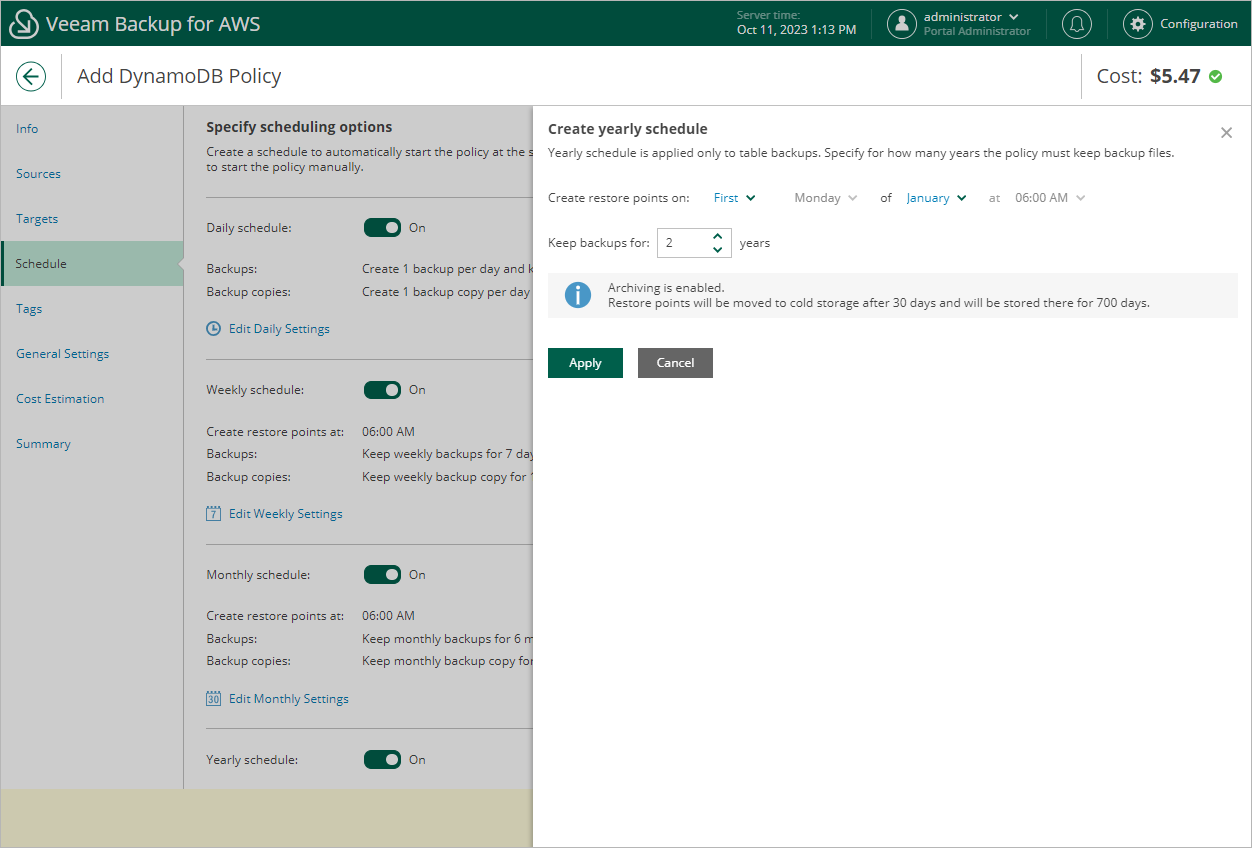
Task: Click the Veeam logo icon
Action: click(x=24, y=24)
